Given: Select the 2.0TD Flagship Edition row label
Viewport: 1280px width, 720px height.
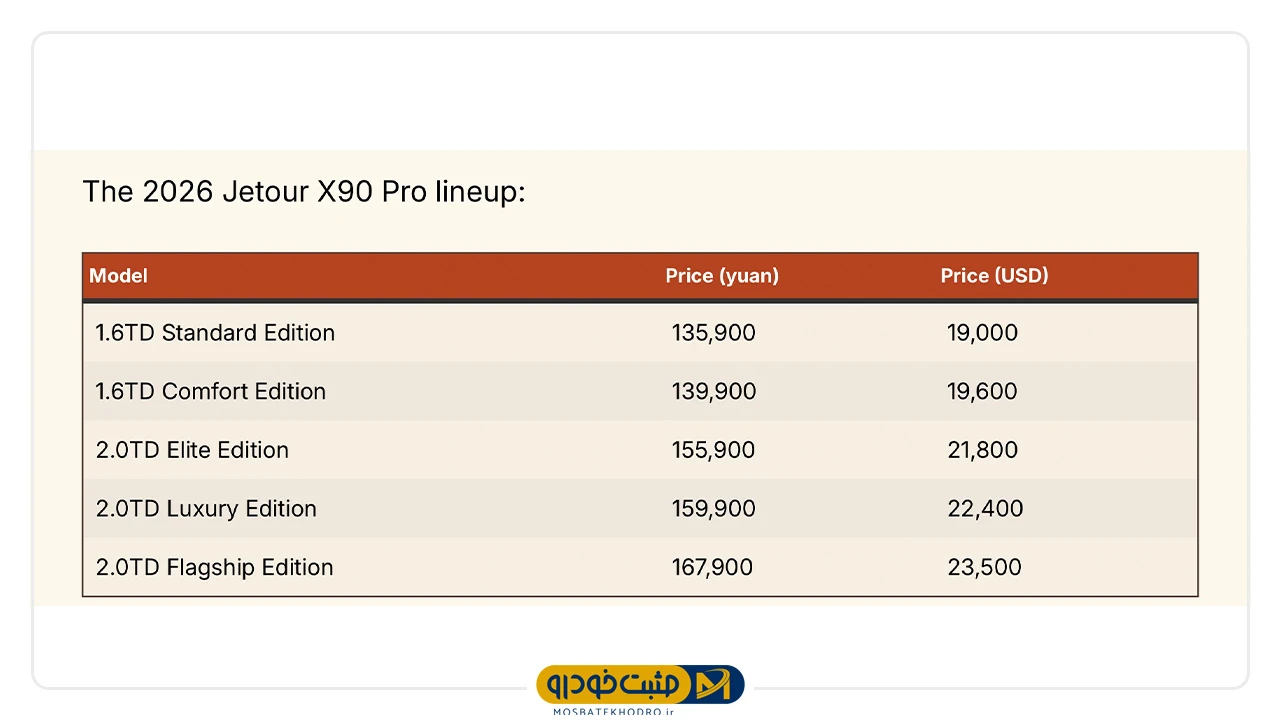Looking at the screenshot, I should (x=214, y=568).
